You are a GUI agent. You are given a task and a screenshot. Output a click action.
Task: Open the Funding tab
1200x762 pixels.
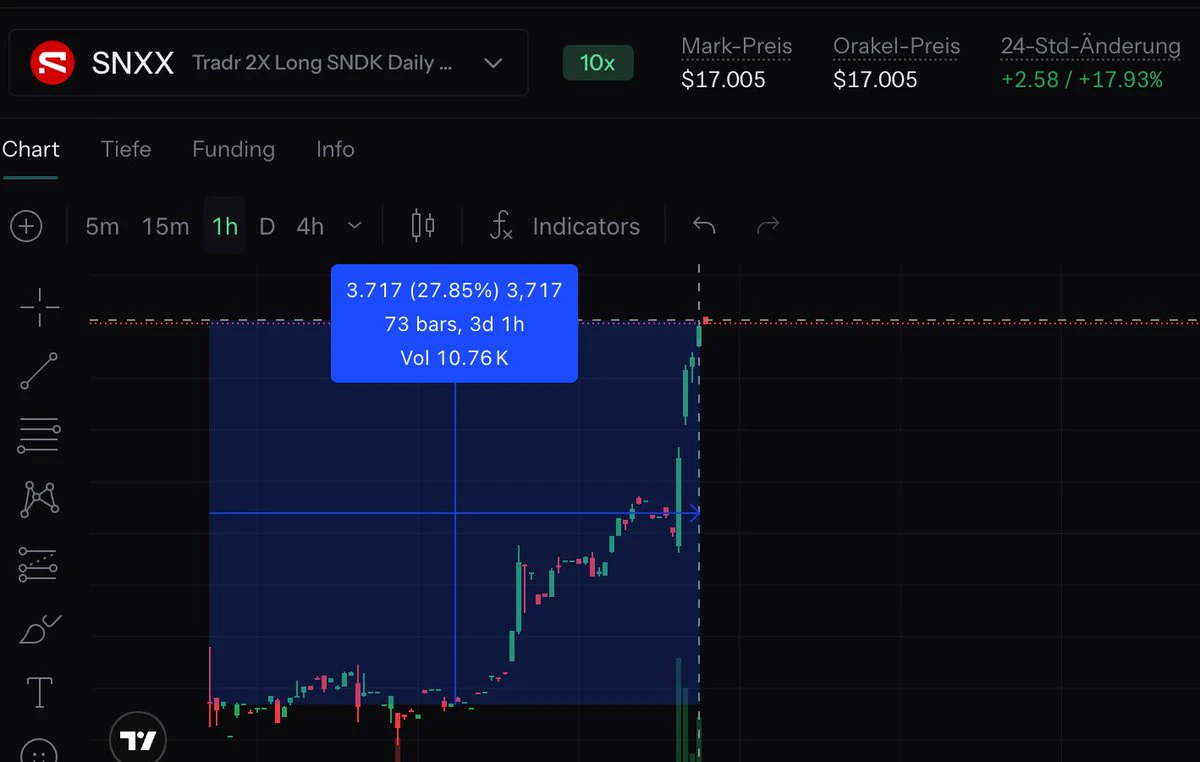tap(233, 149)
